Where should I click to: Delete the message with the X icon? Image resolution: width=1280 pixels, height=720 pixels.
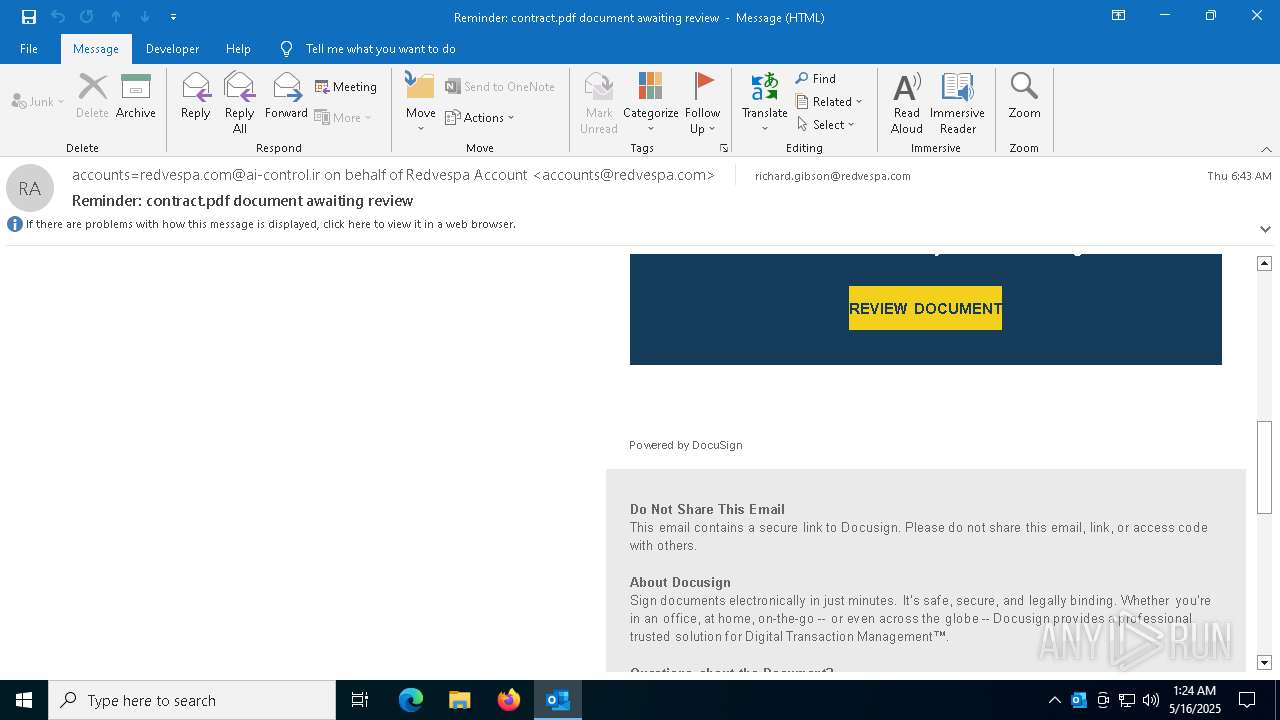[x=92, y=96]
